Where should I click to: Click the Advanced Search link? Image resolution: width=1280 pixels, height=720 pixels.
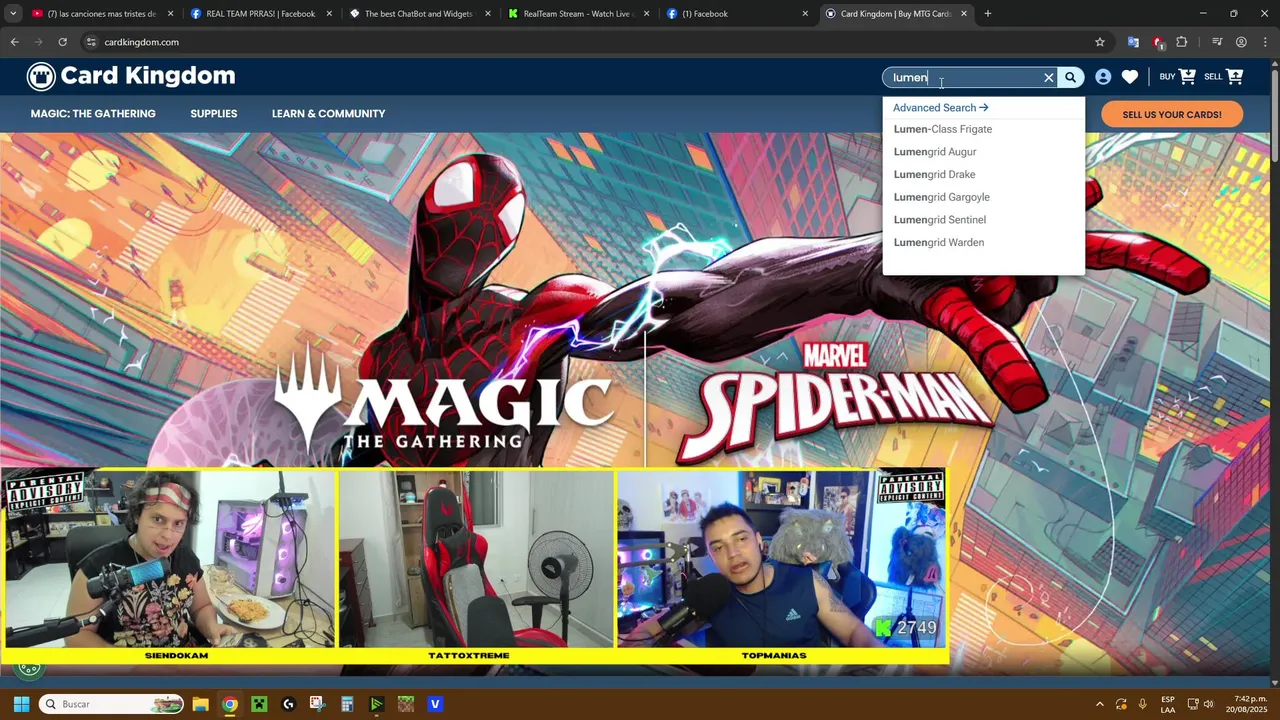pos(940,108)
